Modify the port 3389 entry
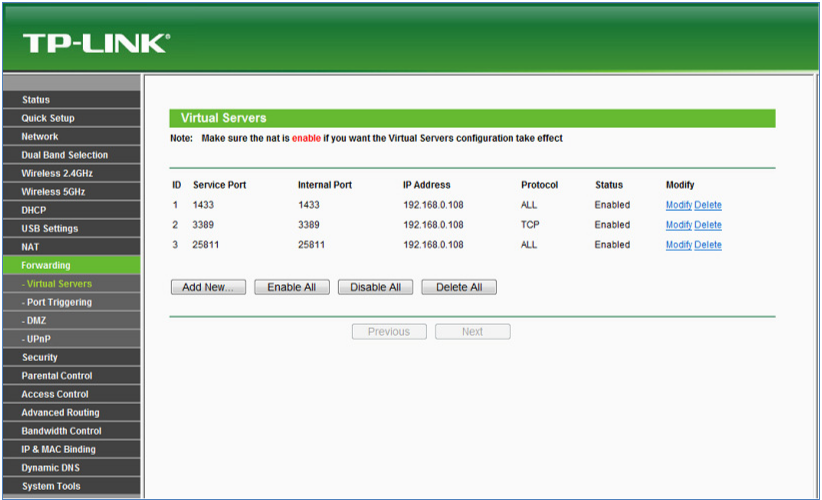The image size is (822, 500). tap(679, 225)
